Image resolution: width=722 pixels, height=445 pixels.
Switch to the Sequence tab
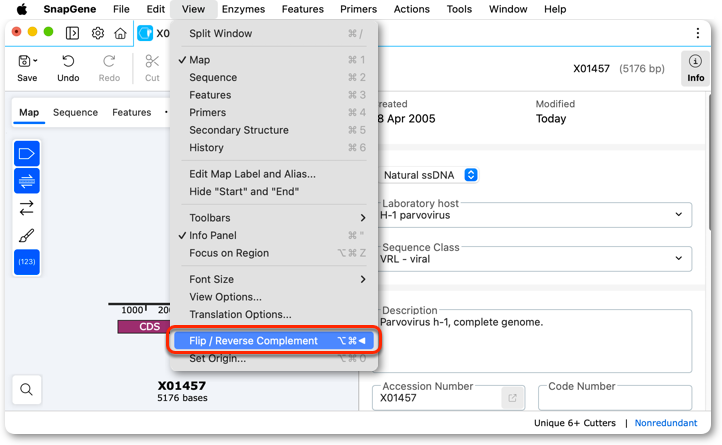coord(76,112)
